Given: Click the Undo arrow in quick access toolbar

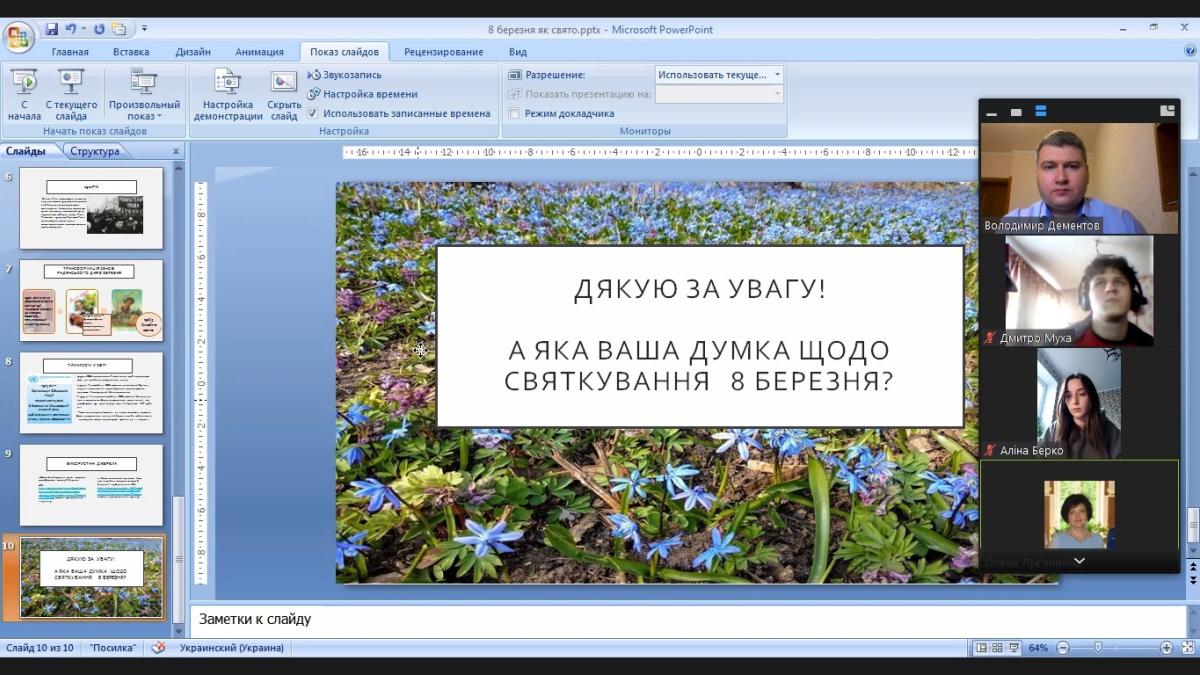Looking at the screenshot, I should click(x=71, y=29).
